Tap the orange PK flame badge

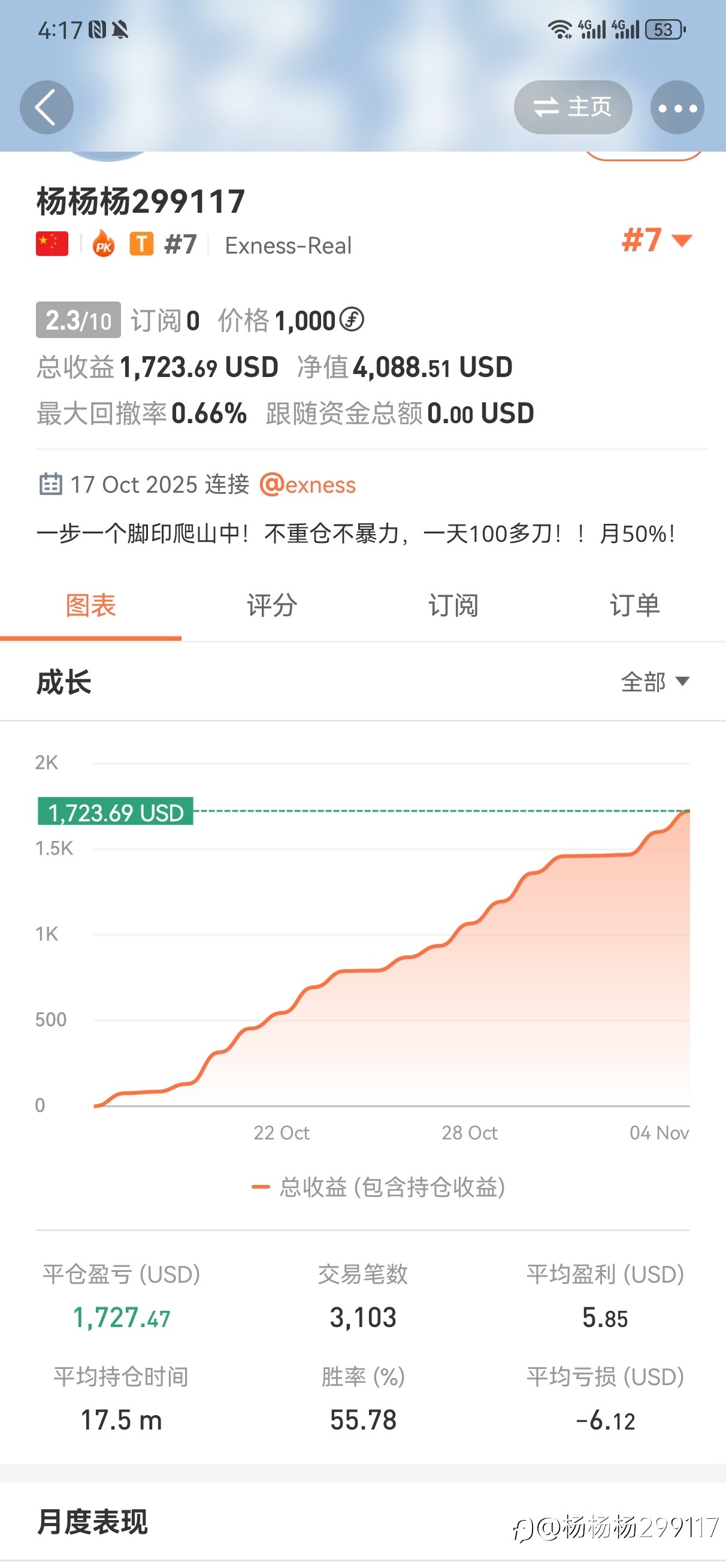click(104, 245)
